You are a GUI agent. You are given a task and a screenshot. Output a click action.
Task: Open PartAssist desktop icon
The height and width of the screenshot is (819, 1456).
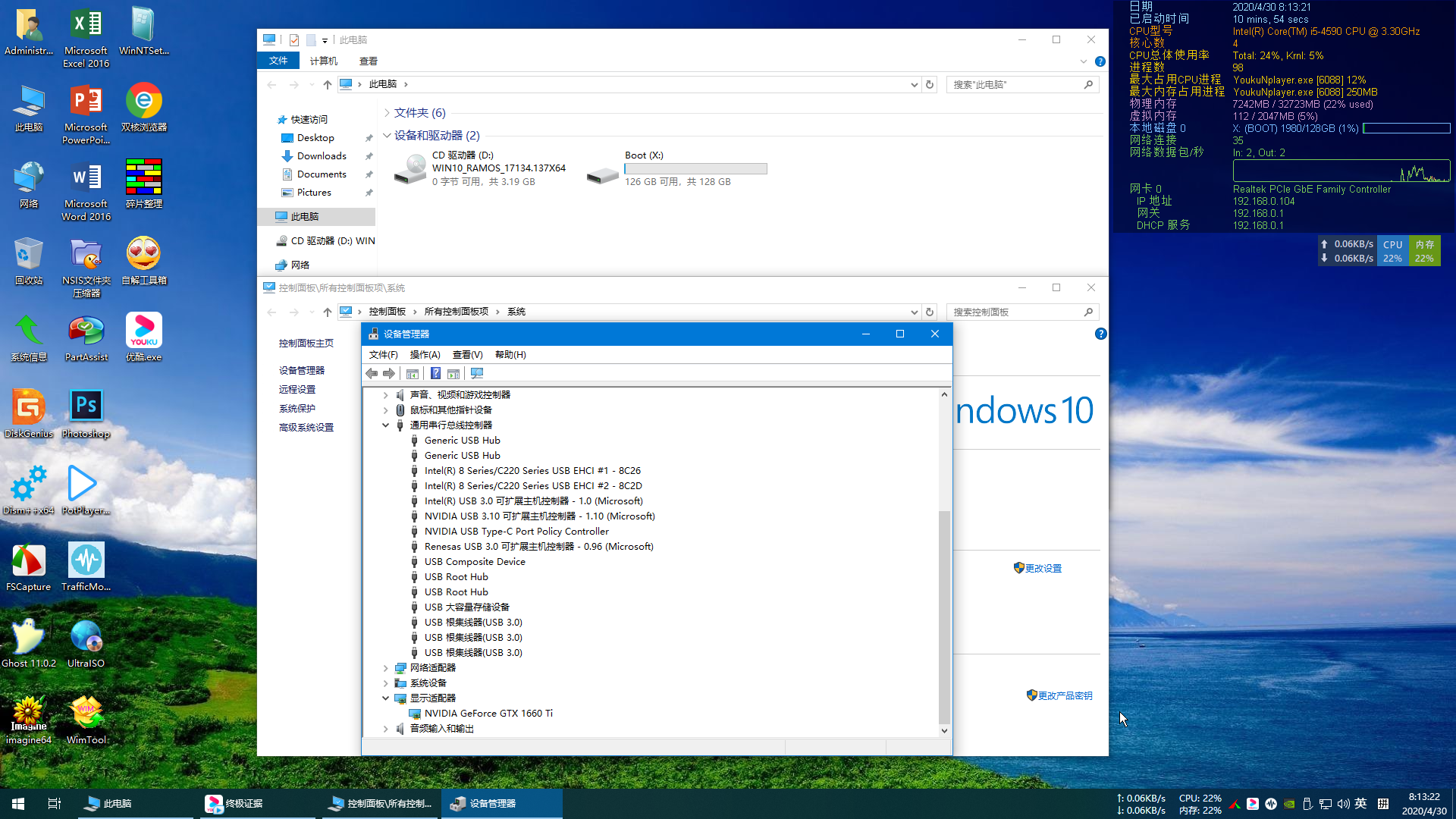[x=86, y=337]
